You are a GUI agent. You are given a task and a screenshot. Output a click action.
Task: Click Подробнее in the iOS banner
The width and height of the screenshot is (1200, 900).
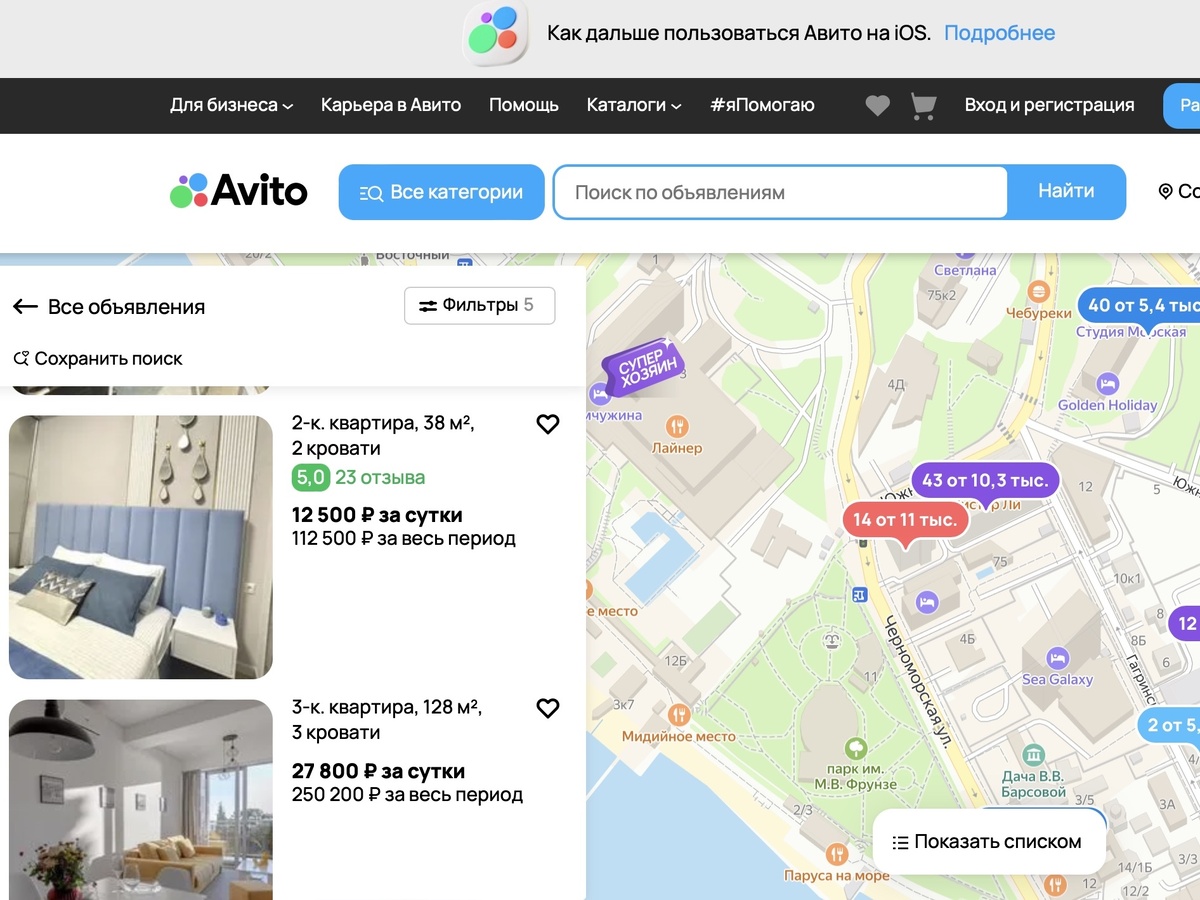[x=999, y=33]
